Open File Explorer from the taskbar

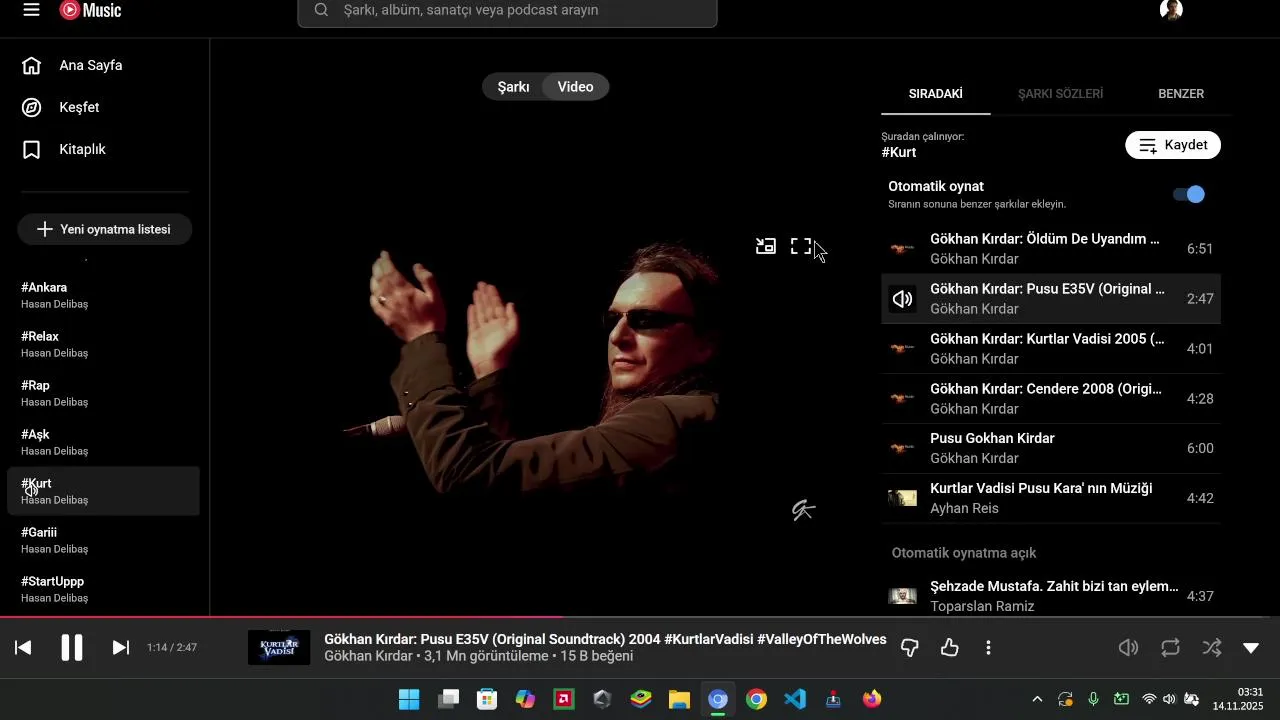tap(679, 699)
